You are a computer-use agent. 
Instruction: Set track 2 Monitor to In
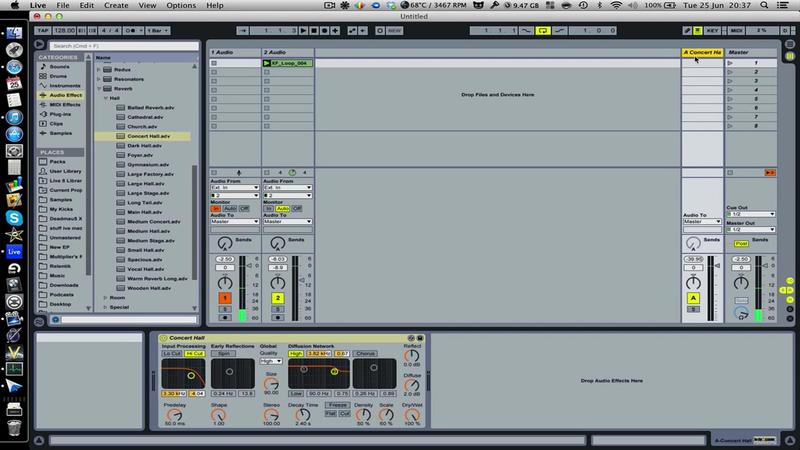pyautogui.click(x=268, y=209)
